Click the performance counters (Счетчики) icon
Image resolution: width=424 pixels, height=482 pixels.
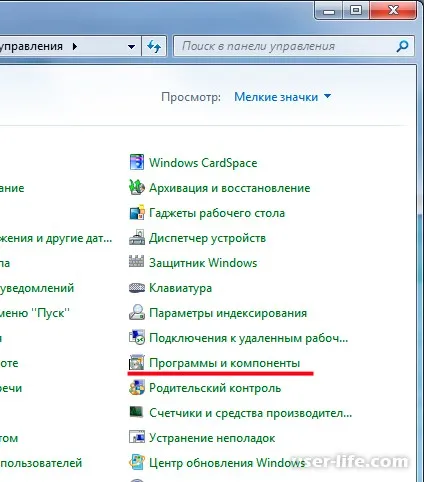coord(137,412)
